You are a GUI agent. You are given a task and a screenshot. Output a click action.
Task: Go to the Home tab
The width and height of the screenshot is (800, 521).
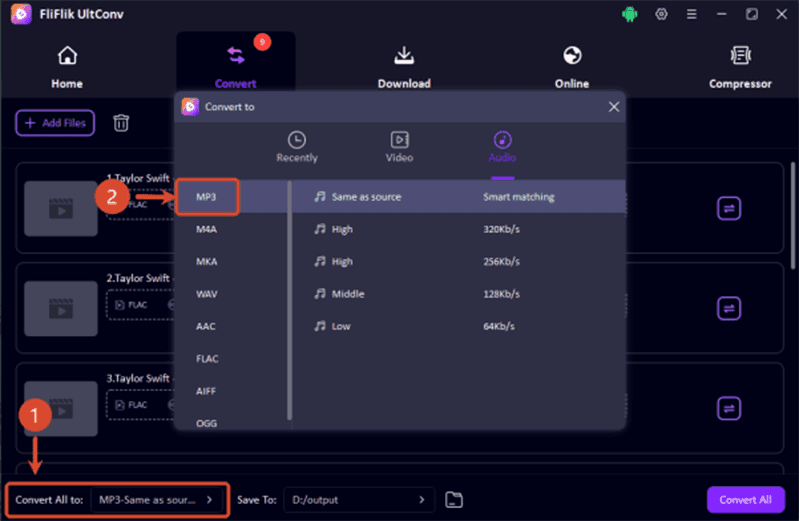[x=67, y=67]
